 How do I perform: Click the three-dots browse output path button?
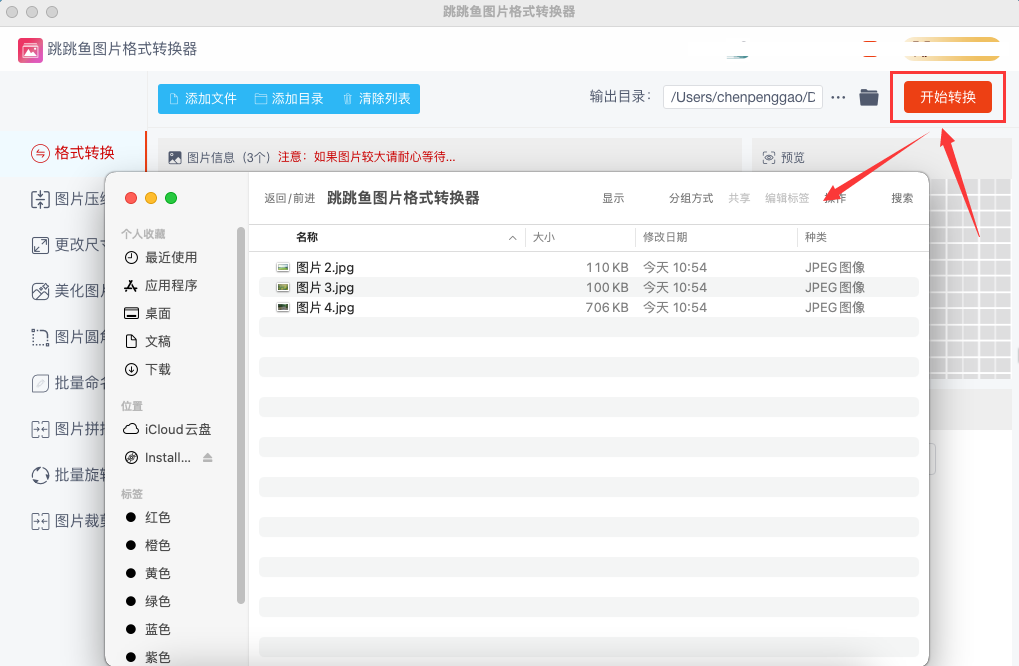click(x=838, y=97)
